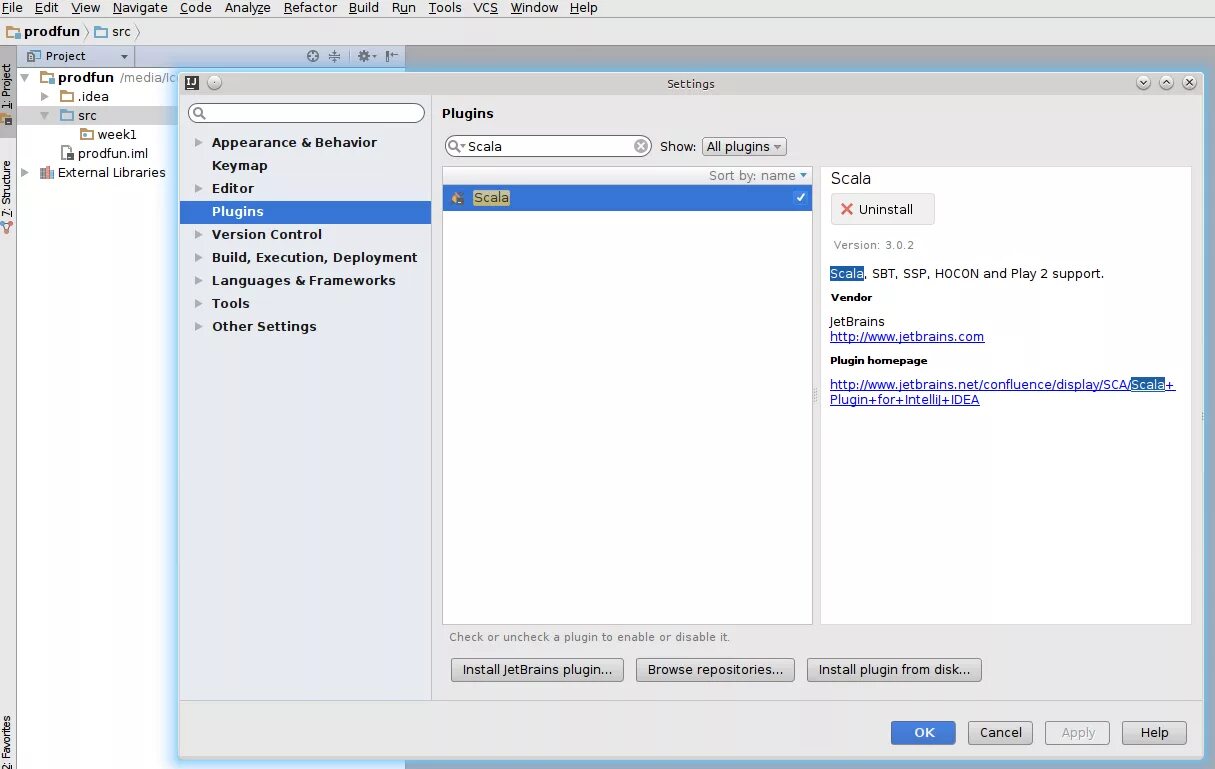Expand Build, Execution, Deployment settings
This screenshot has height=769, width=1215.
tap(198, 258)
